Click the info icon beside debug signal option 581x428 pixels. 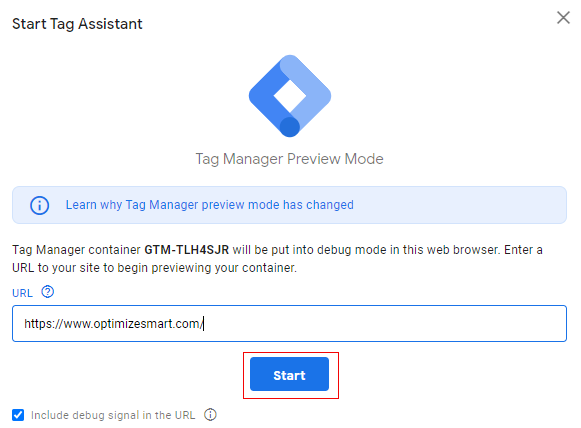210,415
